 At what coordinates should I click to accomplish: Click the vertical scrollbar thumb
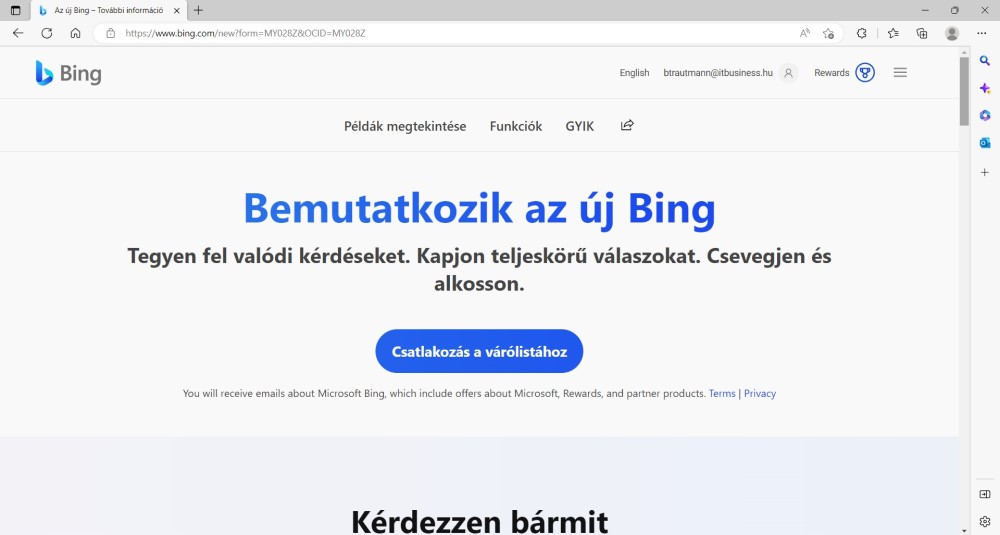964,91
